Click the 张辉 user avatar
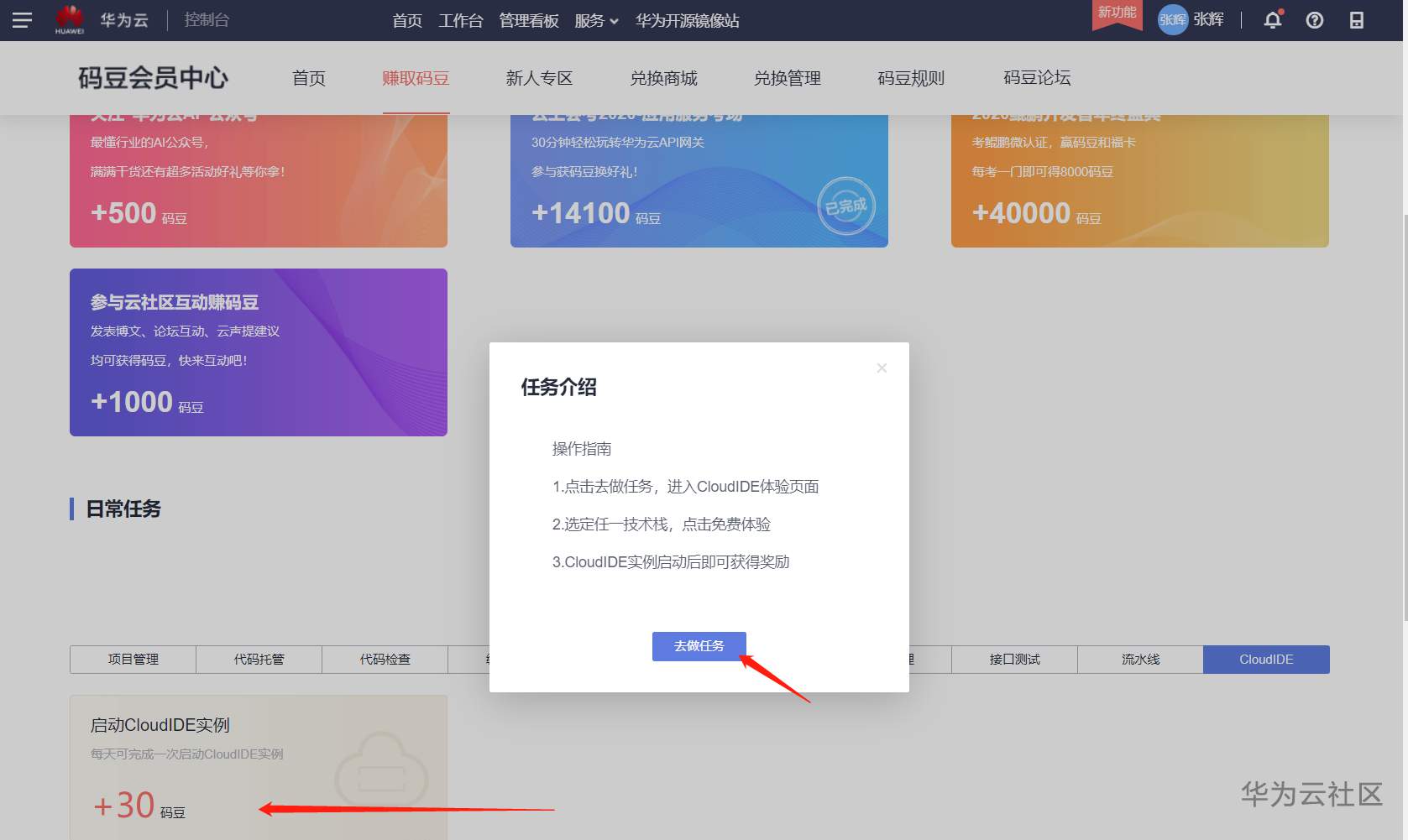The width and height of the screenshot is (1408, 840). [1173, 19]
